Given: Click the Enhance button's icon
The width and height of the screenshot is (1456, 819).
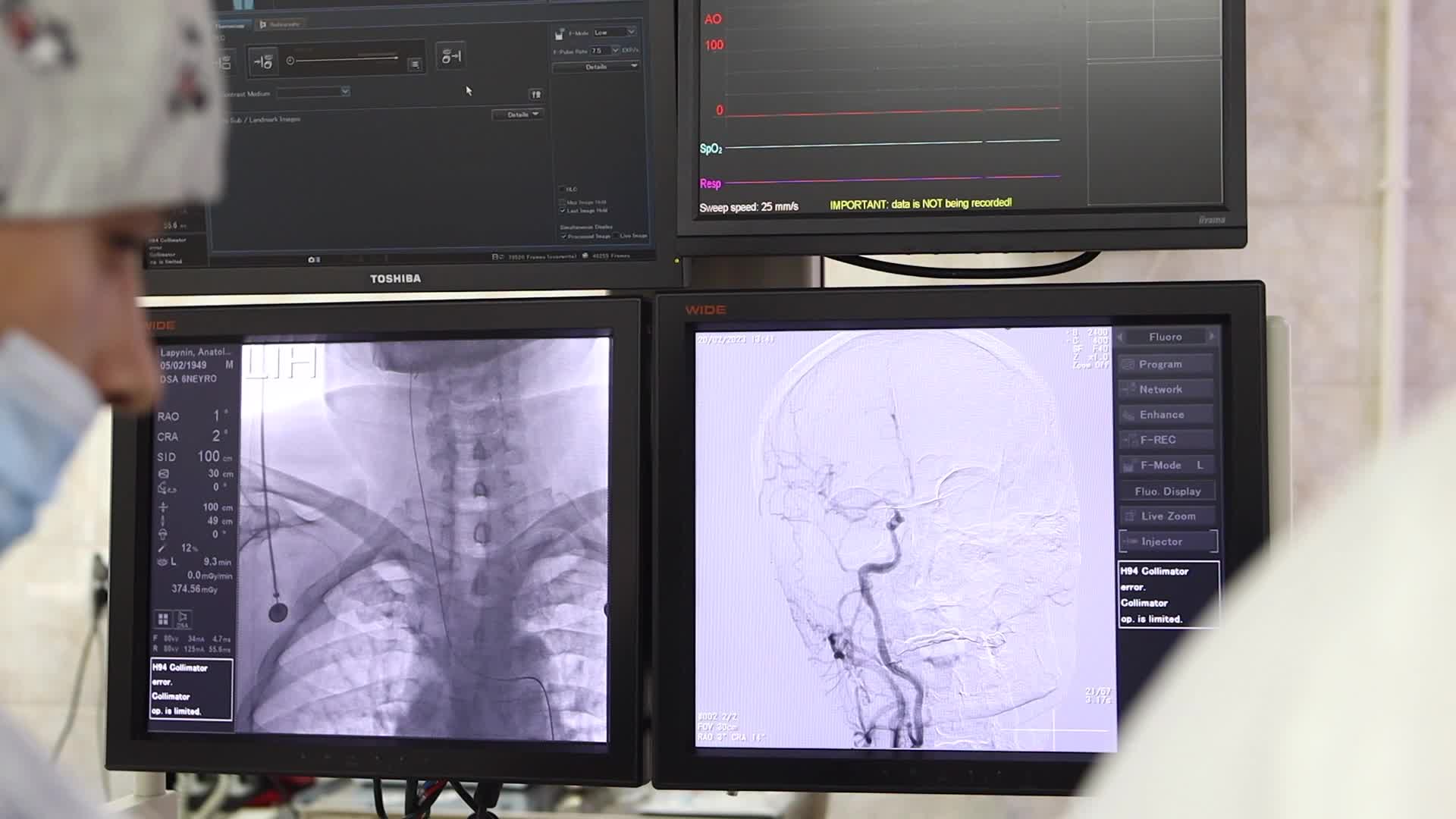Looking at the screenshot, I should coord(1128,415).
